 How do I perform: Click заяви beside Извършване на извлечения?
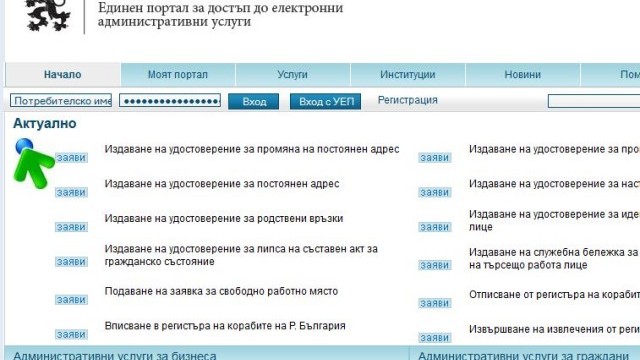435,338
